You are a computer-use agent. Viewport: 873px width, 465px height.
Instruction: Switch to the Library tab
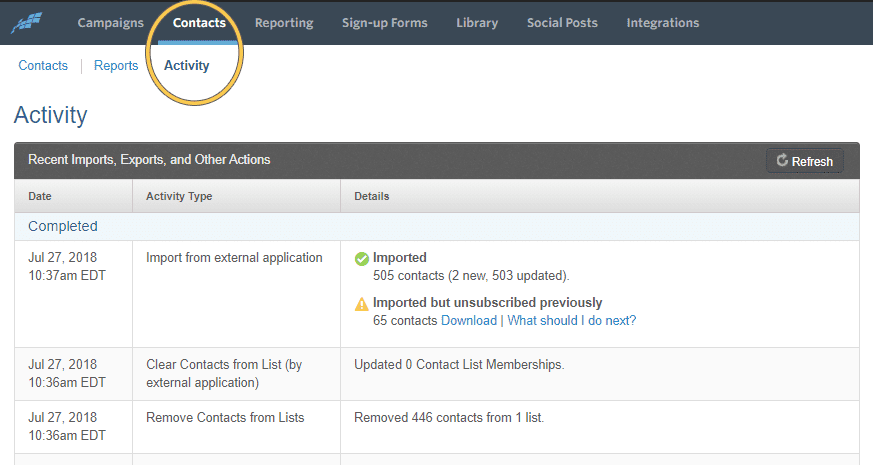(x=477, y=23)
